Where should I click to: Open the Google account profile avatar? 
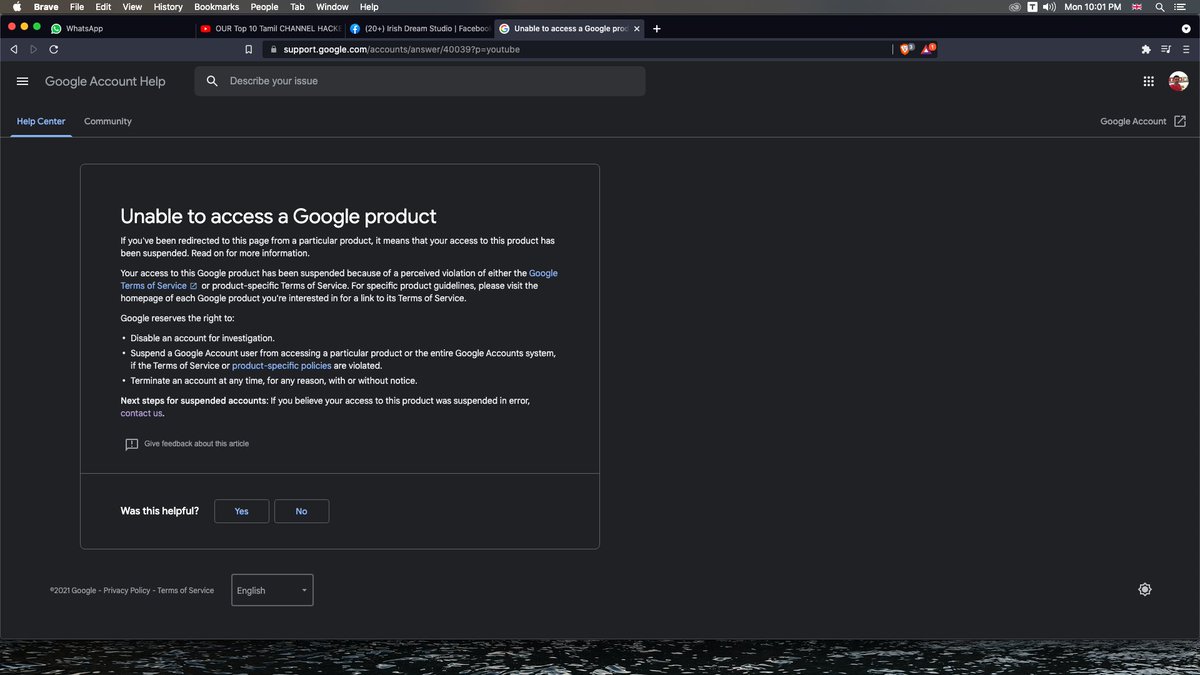[x=1178, y=81]
